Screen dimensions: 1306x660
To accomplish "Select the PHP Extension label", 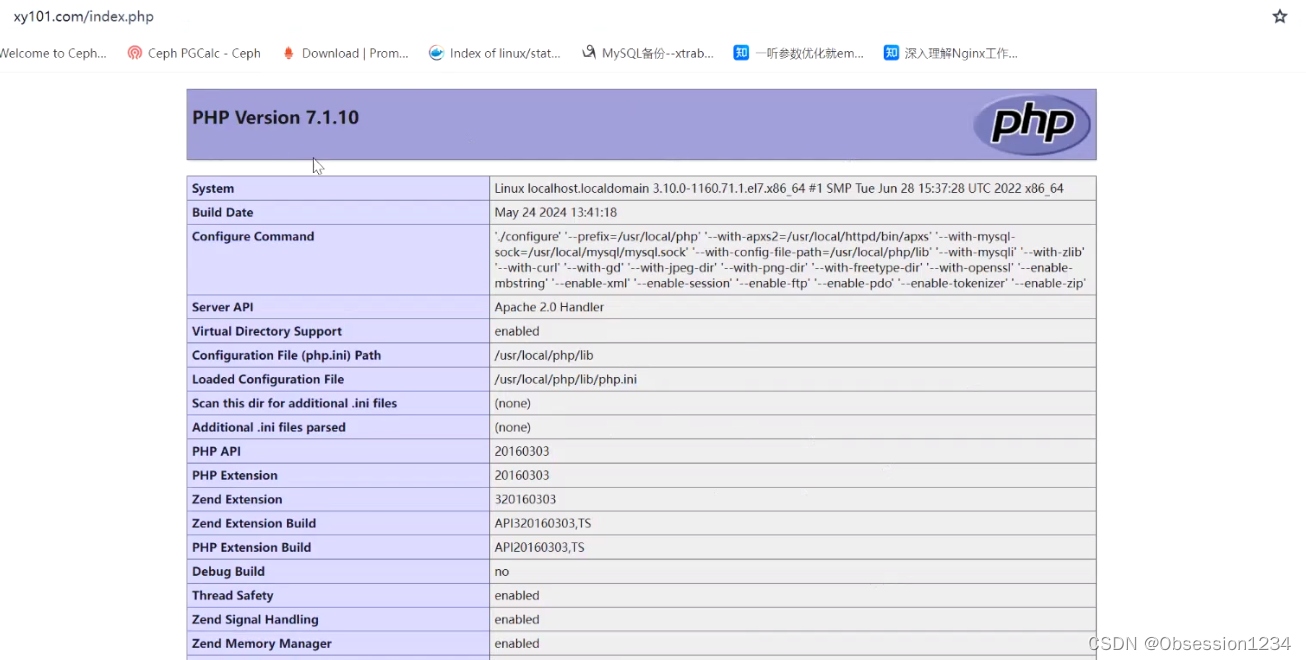I will pyautogui.click(x=235, y=475).
